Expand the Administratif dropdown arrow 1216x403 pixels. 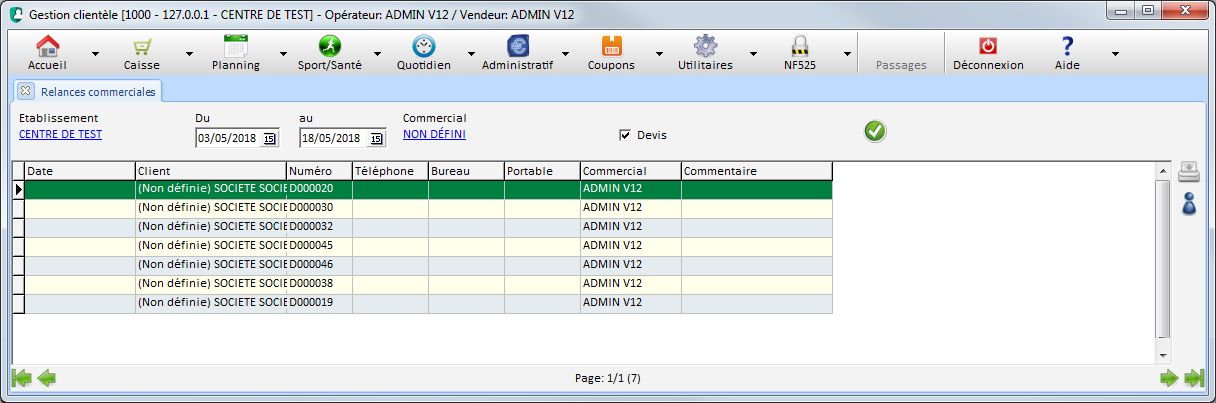566,54
